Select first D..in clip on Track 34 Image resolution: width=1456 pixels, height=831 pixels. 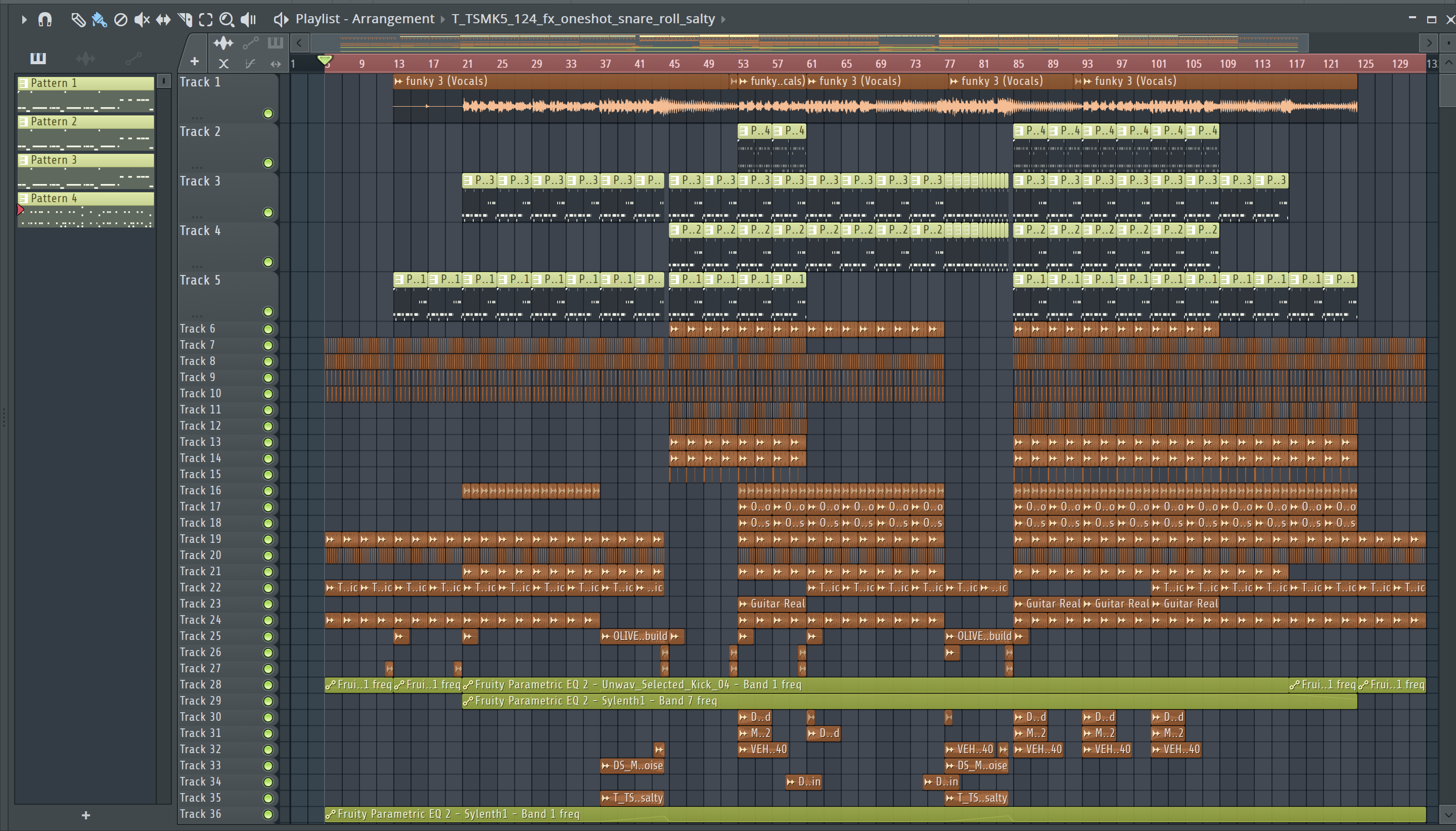pyautogui.click(x=803, y=782)
